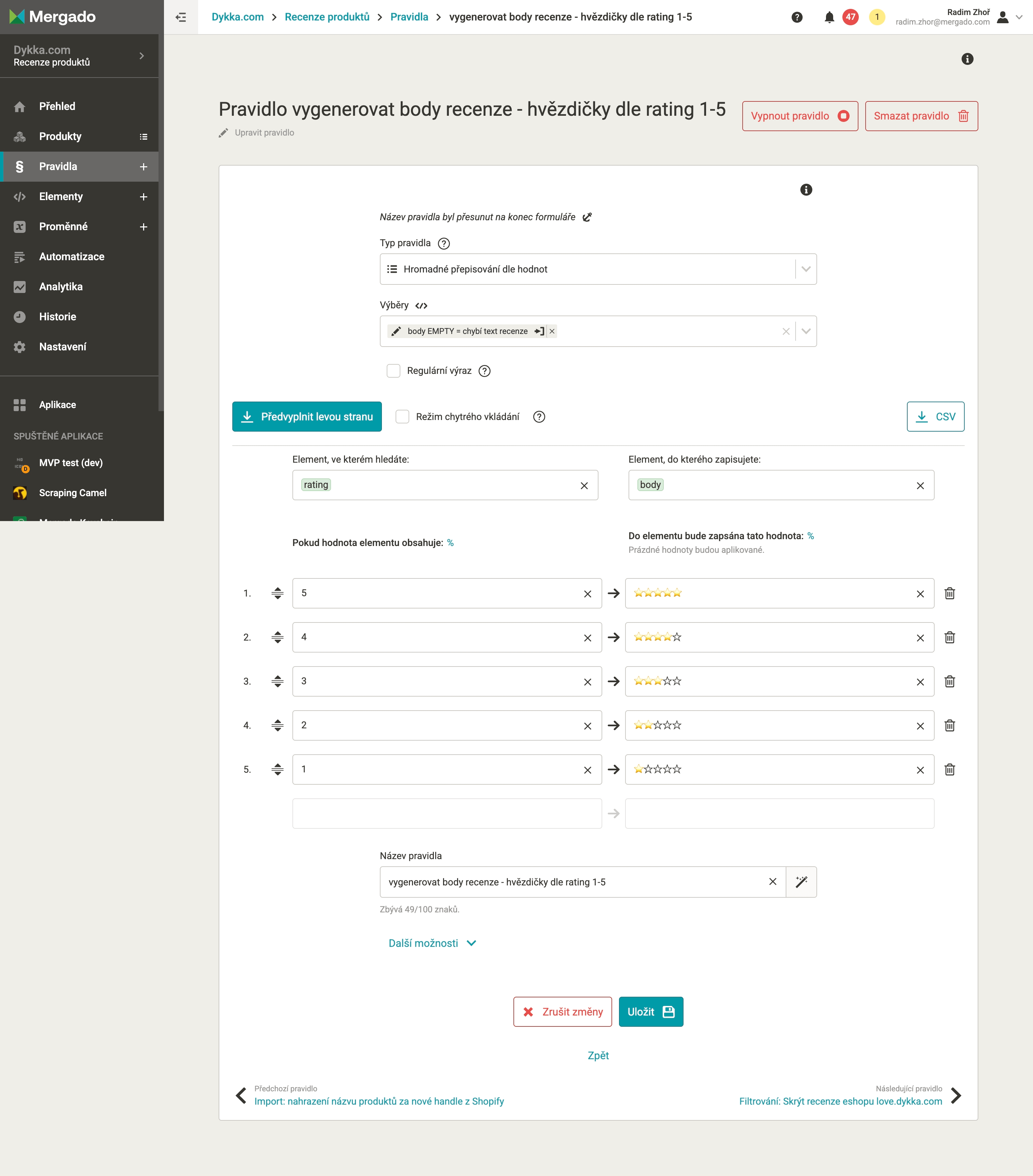Click the Uložit save button

tap(650, 1011)
